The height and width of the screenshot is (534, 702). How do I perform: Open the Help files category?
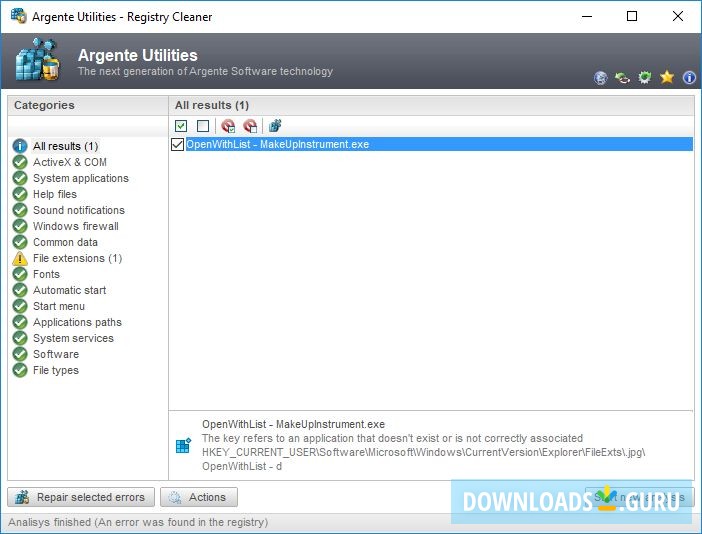pyautogui.click(x=55, y=194)
